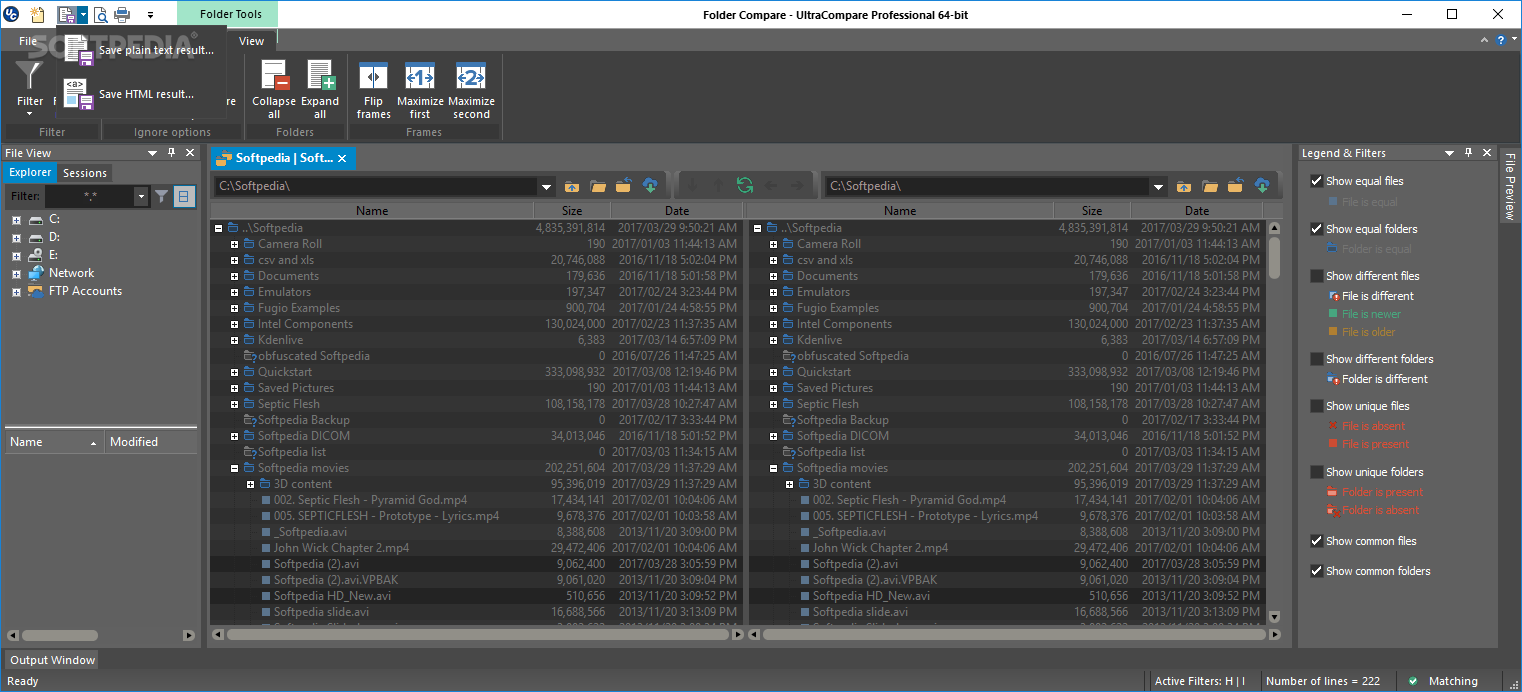Open the Output Window tab
This screenshot has width=1522, height=692.
point(53,660)
